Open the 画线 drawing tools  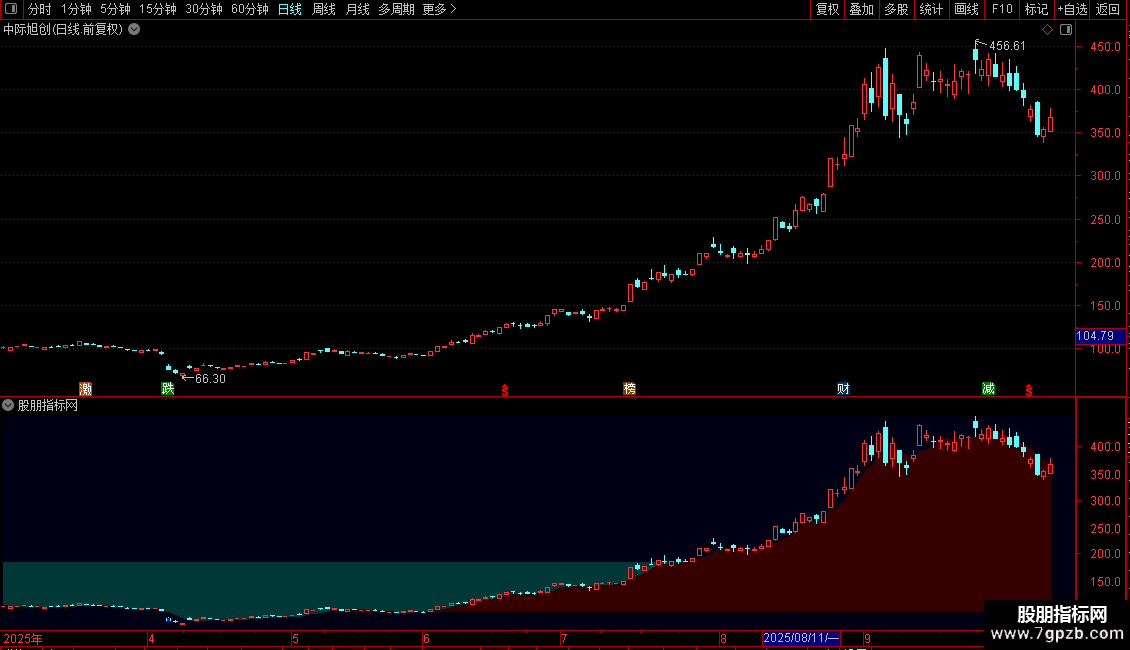966,9
